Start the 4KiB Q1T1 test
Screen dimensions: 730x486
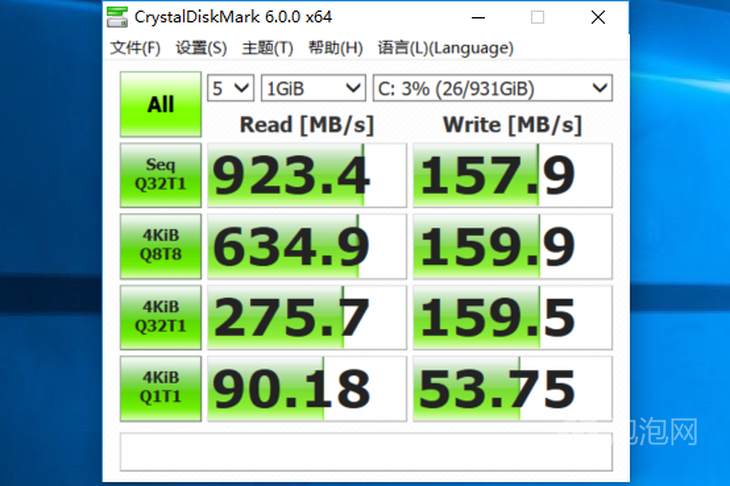point(161,389)
